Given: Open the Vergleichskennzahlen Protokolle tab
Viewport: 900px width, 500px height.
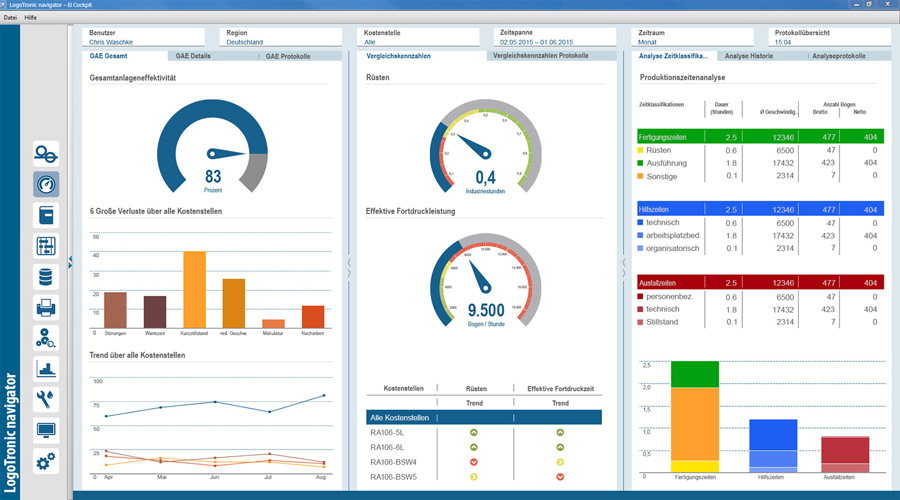Looking at the screenshot, I should coord(541,56).
